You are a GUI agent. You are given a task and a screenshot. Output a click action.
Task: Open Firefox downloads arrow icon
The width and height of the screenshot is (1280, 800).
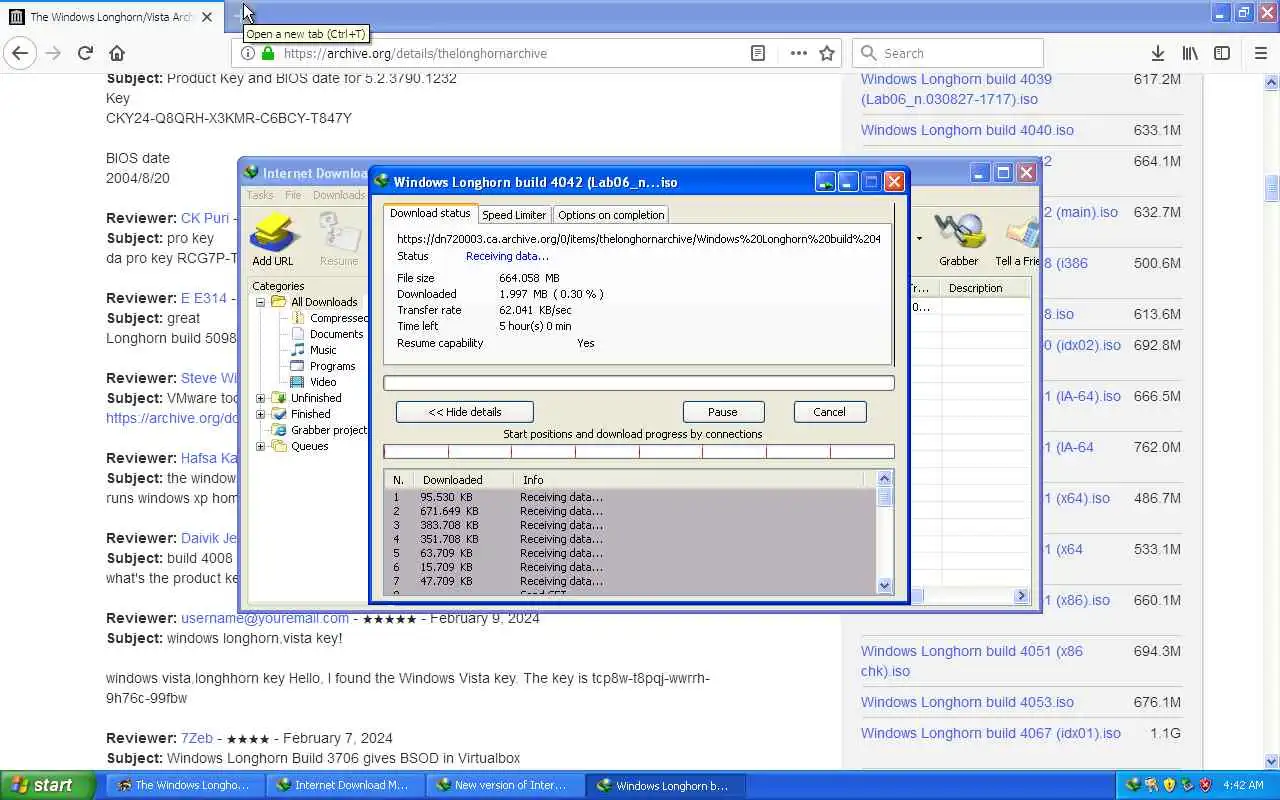pos(1157,53)
